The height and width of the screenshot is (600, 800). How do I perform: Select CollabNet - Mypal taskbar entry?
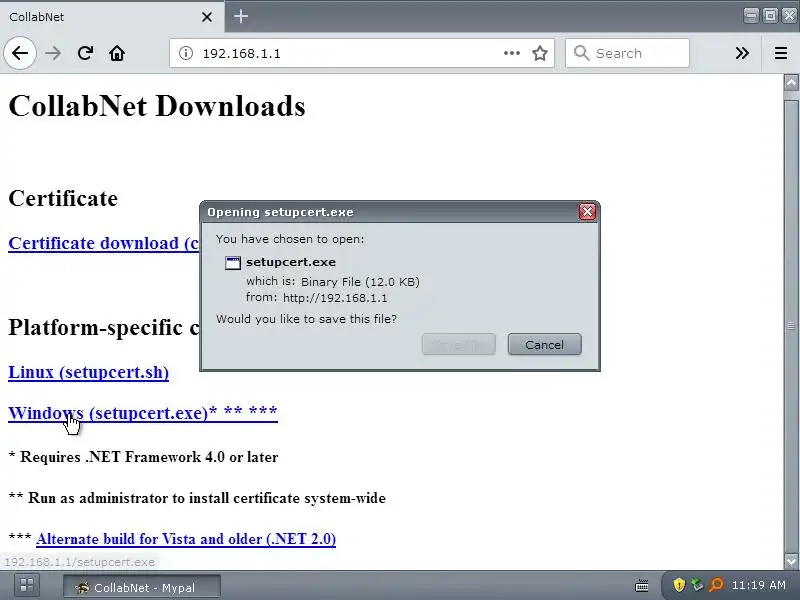coord(142,587)
